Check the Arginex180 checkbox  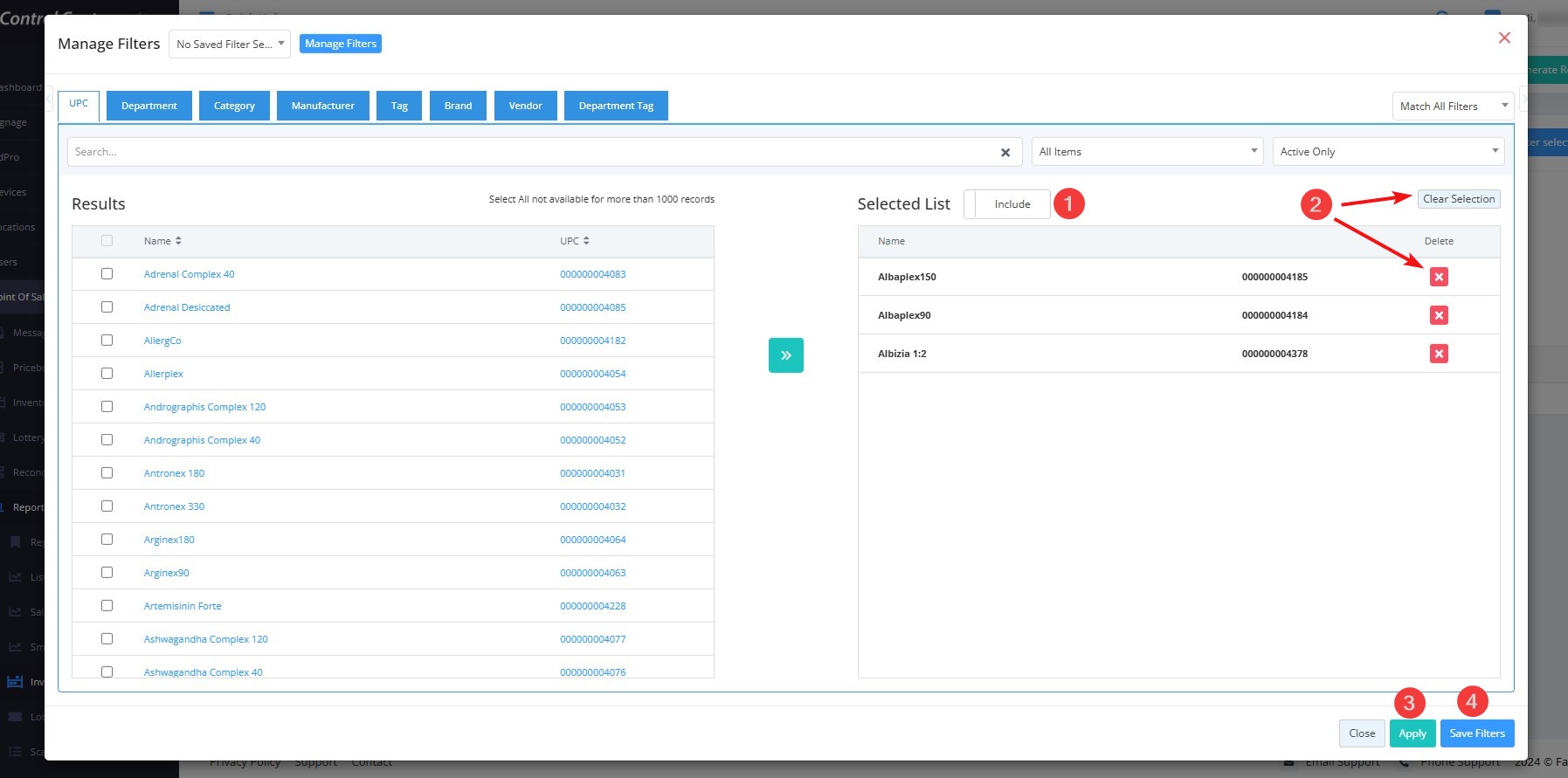tap(107, 540)
